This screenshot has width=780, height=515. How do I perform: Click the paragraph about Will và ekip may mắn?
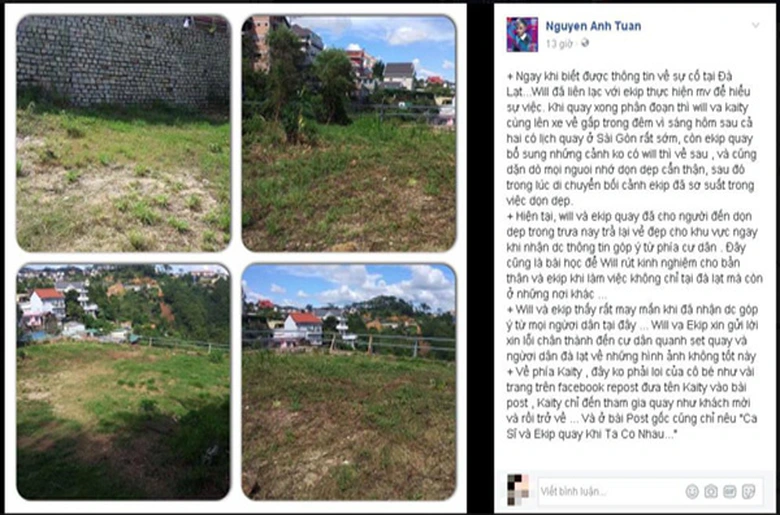[x=632, y=333]
